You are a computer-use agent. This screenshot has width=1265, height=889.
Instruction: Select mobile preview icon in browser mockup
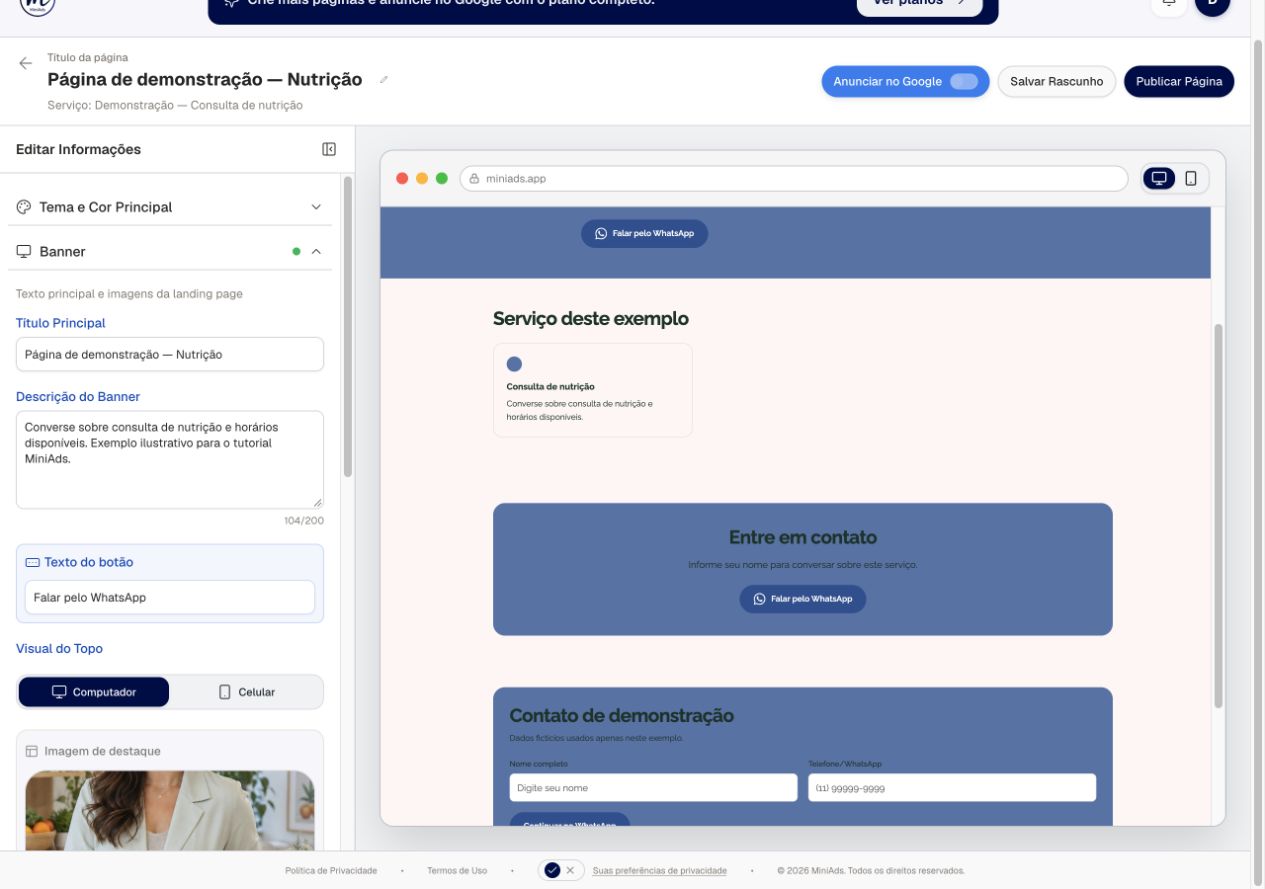pos(1191,179)
